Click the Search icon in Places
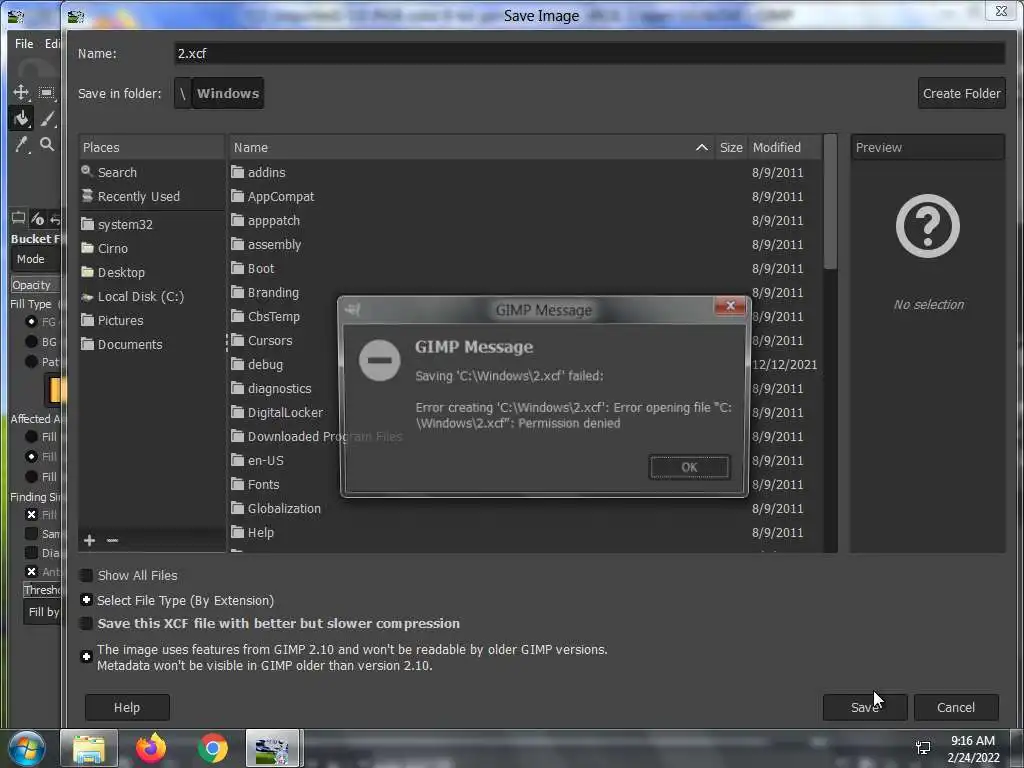Viewport: 1024px width, 768px height. [x=87, y=172]
